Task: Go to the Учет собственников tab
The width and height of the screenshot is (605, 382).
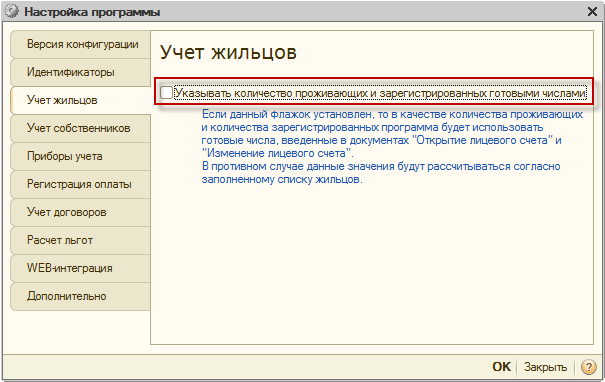Action: click(x=81, y=128)
